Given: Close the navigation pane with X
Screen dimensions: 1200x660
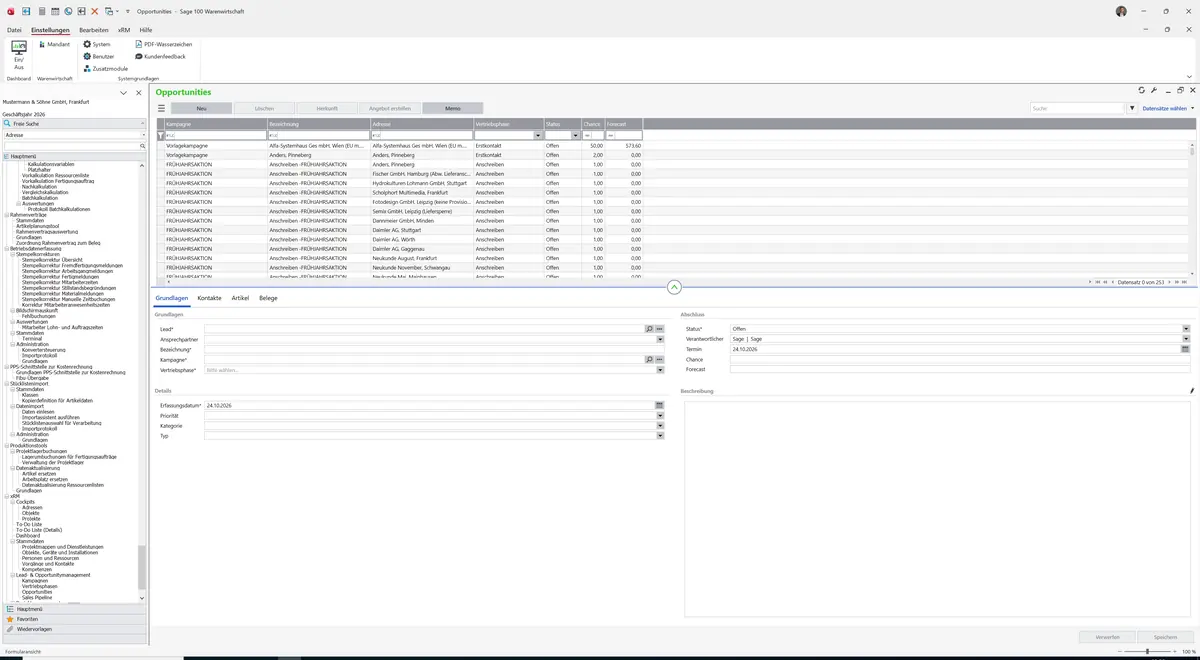Looking at the screenshot, I should 137,92.
